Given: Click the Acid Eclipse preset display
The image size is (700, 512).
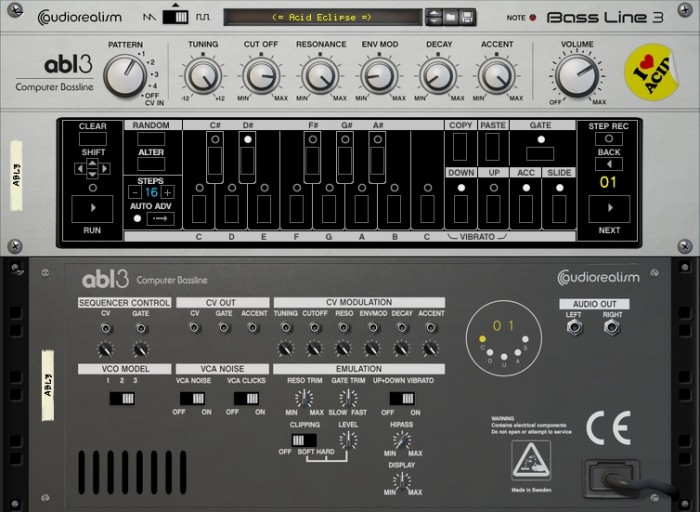Looking at the screenshot, I should tap(322, 17).
